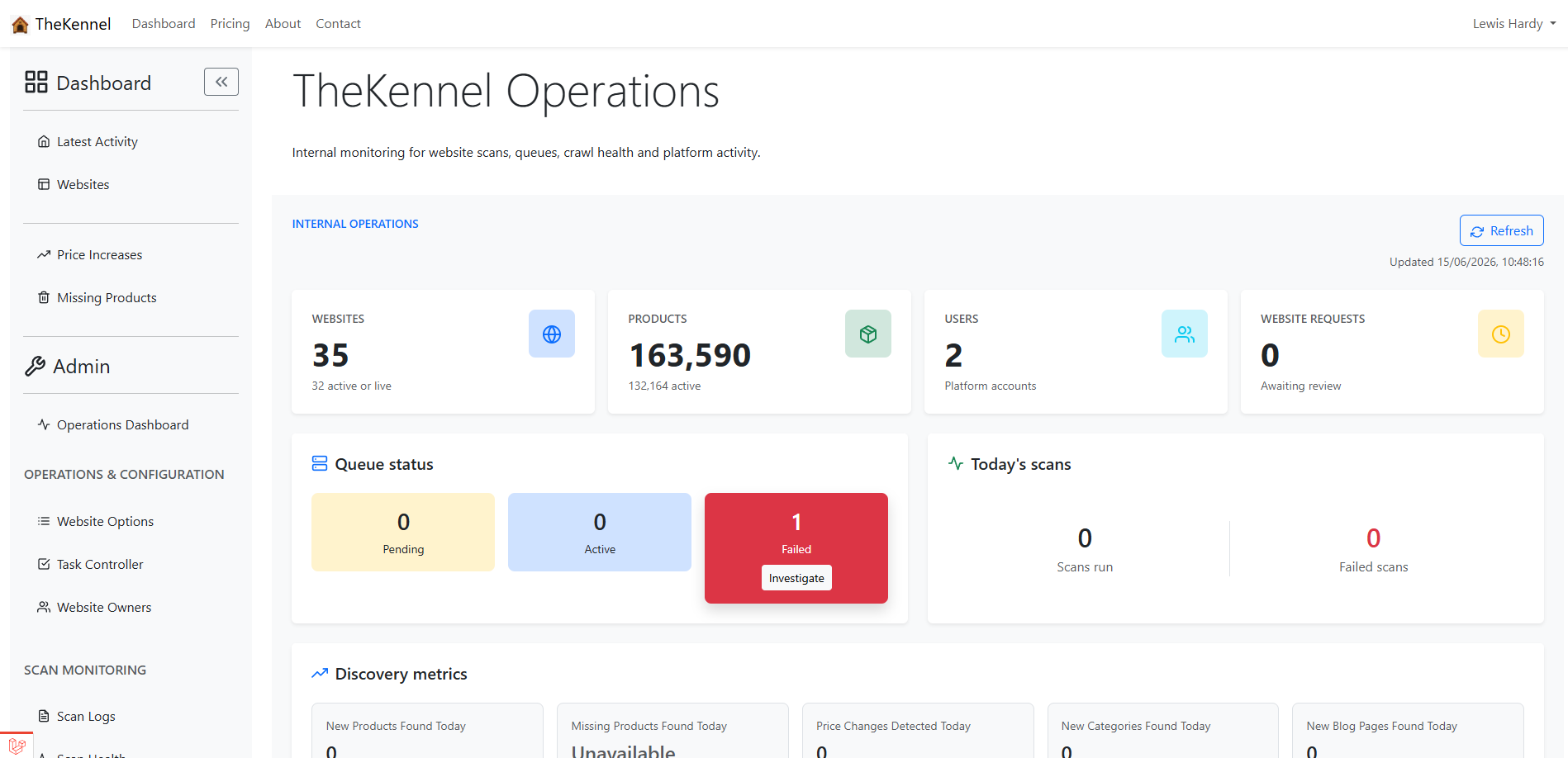
Task: Click the blue Active queue tile
Action: click(x=600, y=532)
